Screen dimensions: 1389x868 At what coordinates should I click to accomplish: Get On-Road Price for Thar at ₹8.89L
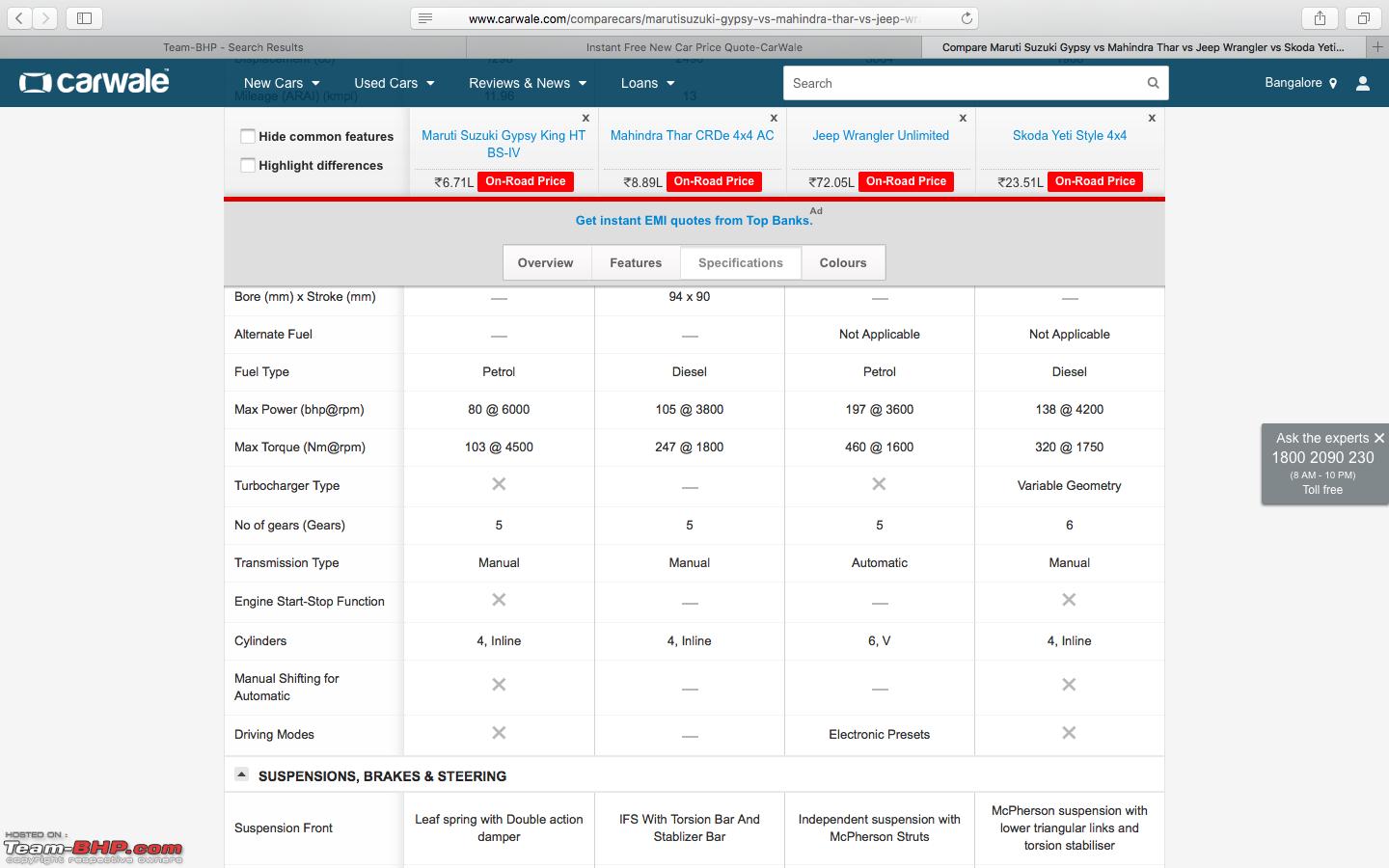(x=714, y=181)
